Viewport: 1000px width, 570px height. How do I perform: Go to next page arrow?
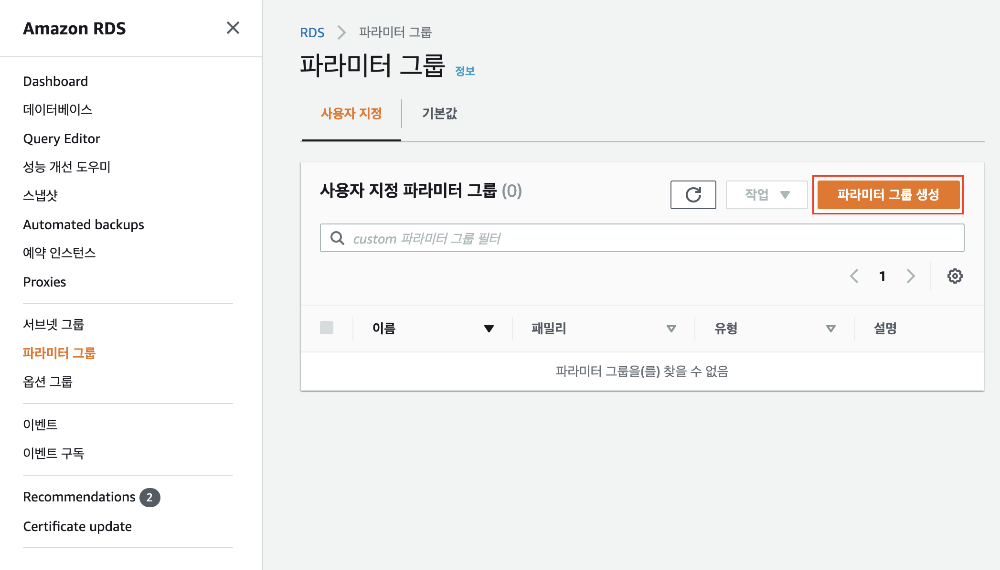coord(911,276)
